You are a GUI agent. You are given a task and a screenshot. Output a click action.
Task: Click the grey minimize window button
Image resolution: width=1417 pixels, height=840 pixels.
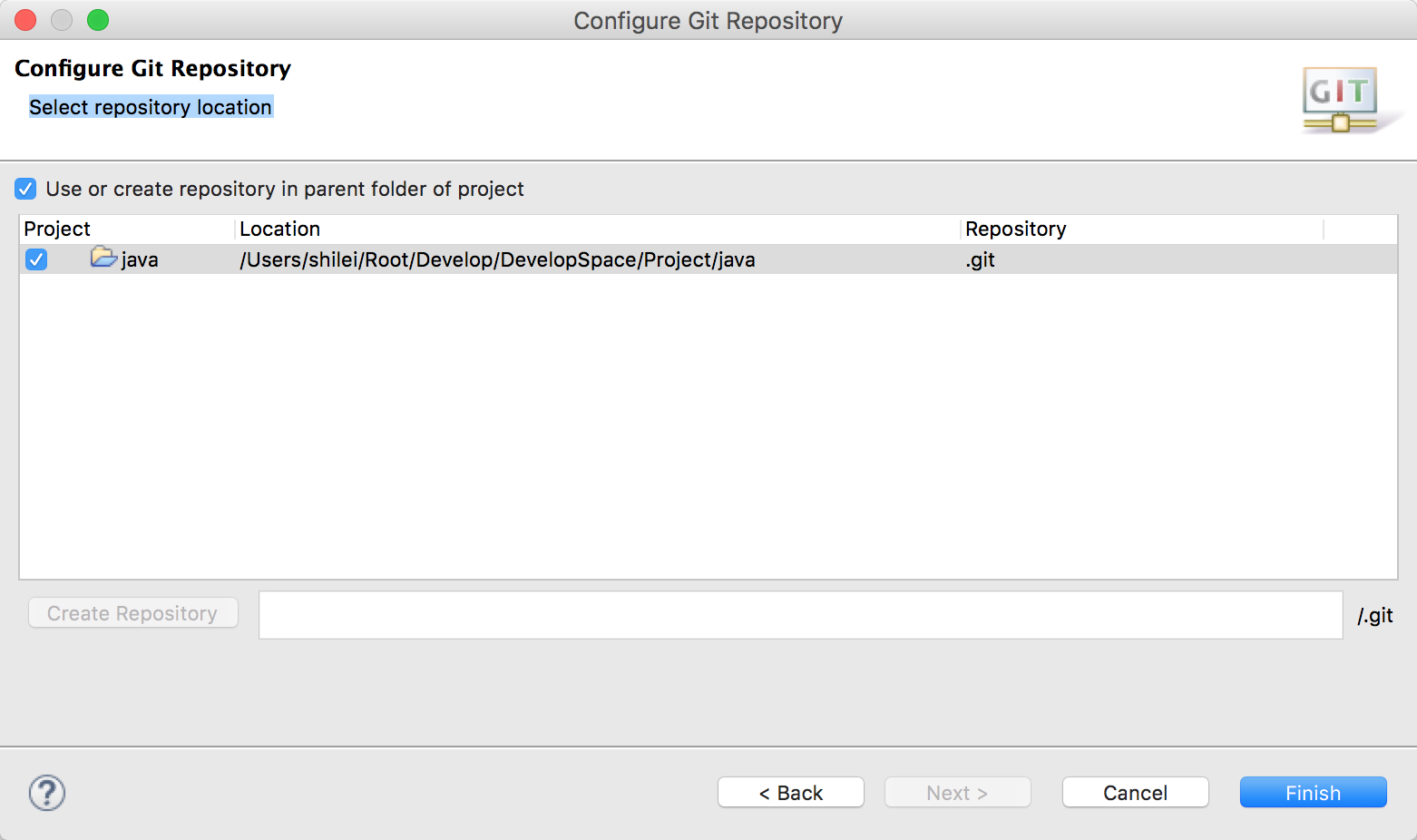tap(62, 20)
